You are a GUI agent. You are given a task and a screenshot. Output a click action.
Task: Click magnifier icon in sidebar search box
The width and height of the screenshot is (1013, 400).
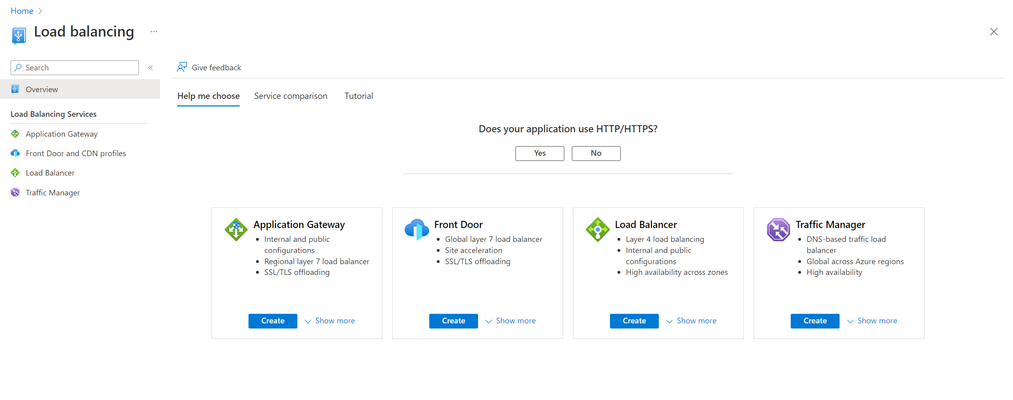(x=18, y=67)
